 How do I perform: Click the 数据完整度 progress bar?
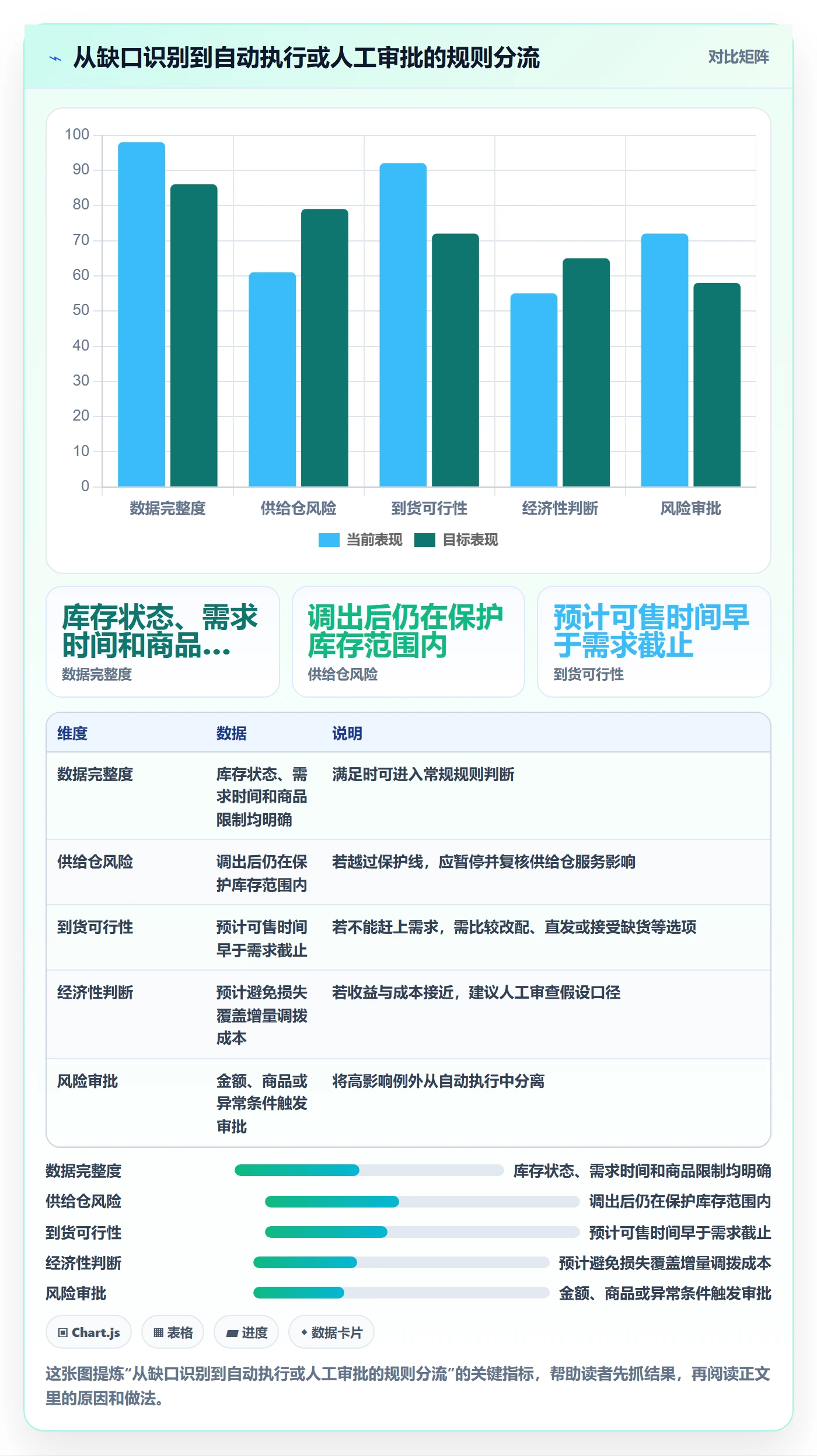pos(369,1170)
